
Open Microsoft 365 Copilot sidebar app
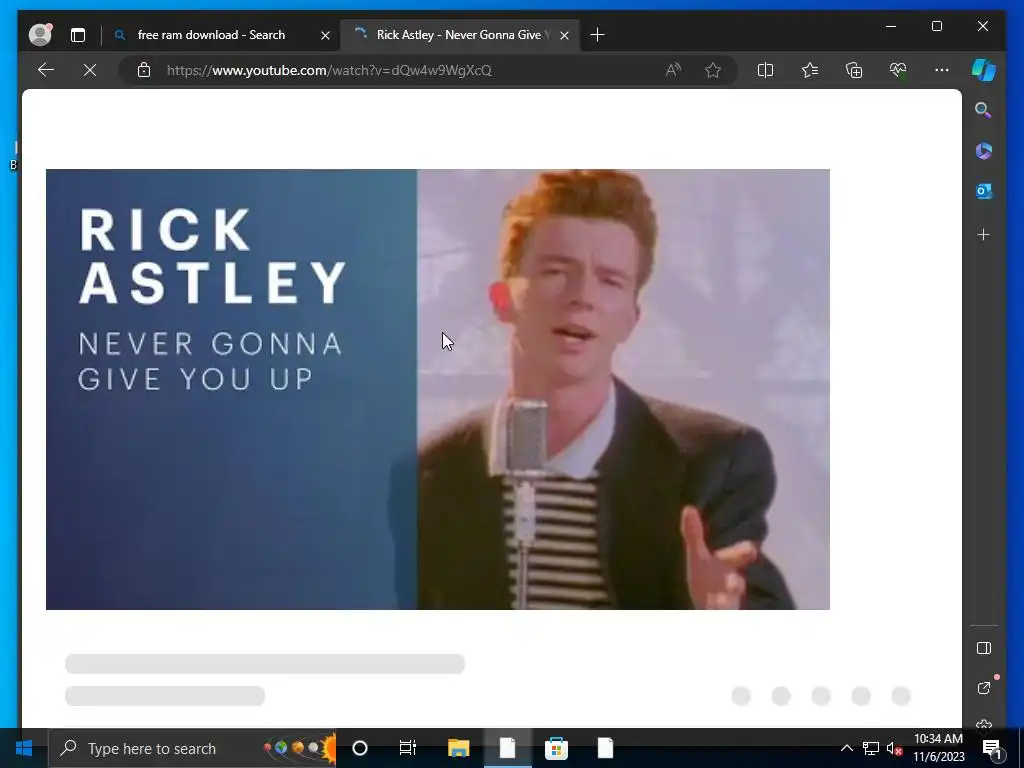[984, 151]
